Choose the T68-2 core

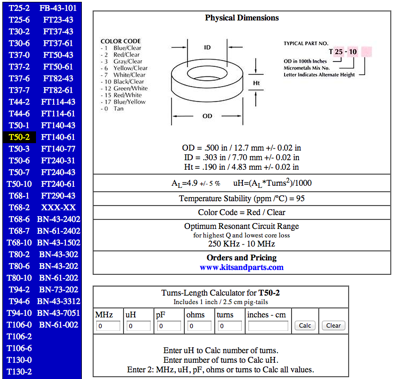19,207
